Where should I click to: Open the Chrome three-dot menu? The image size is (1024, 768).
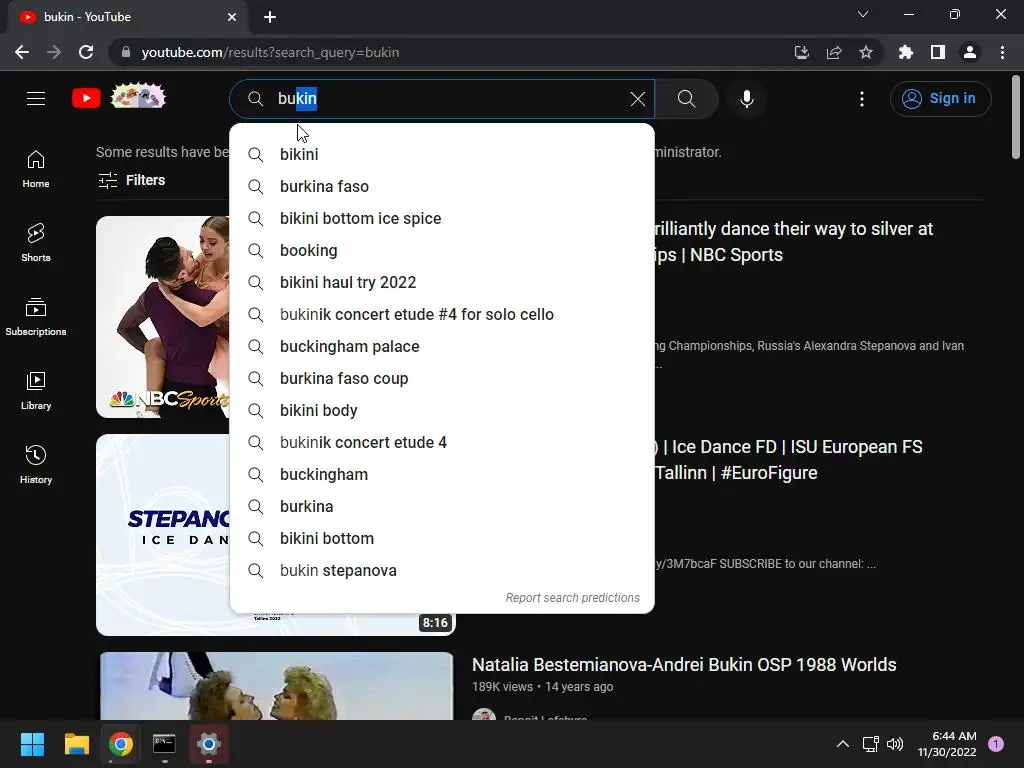1002,52
